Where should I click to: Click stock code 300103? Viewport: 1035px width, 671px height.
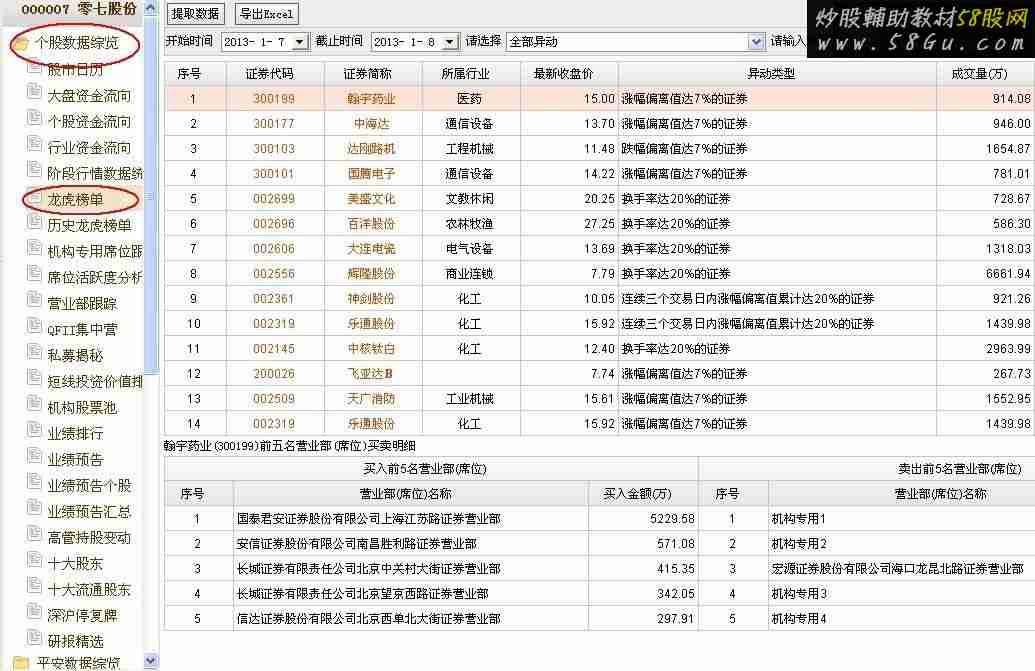[x=274, y=149]
